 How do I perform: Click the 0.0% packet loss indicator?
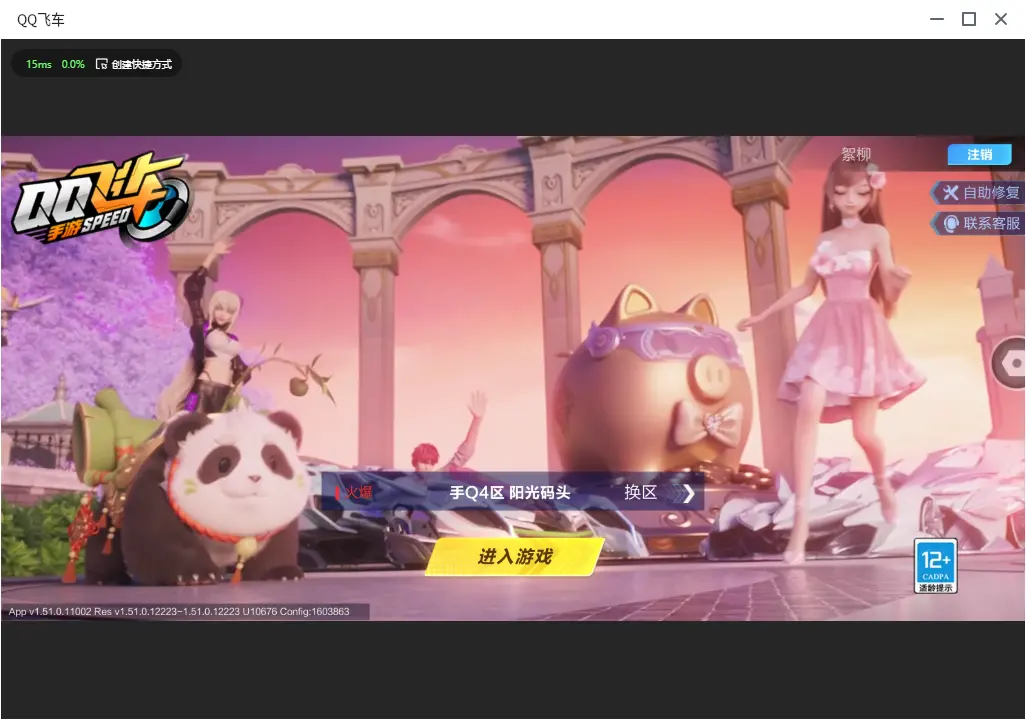73,64
